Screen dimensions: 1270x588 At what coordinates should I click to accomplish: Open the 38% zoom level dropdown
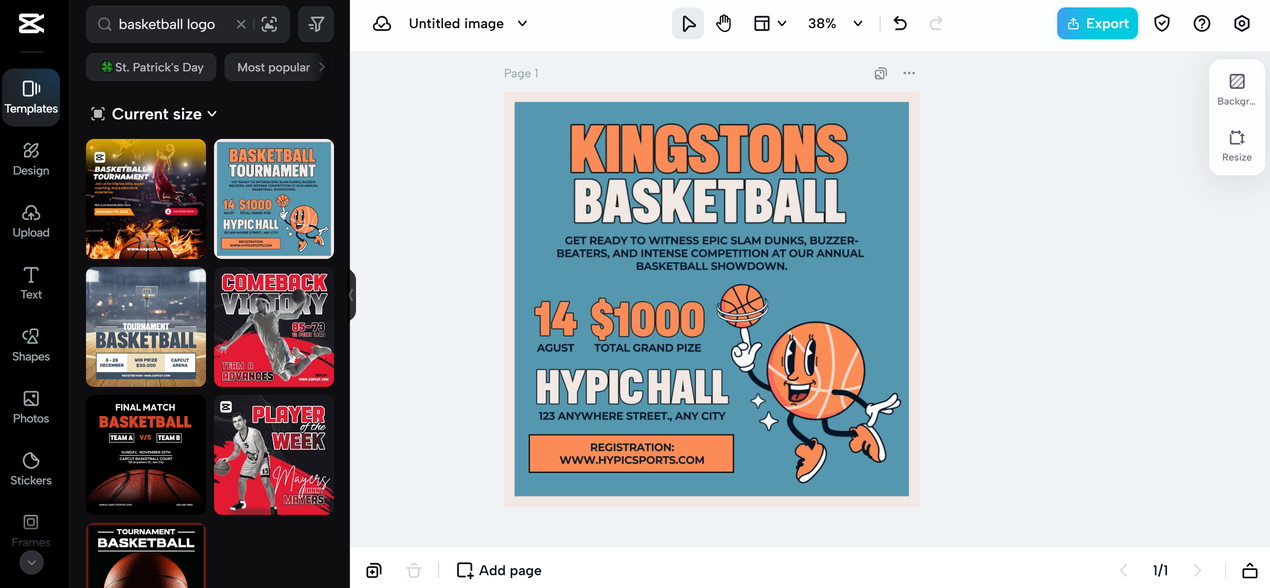click(835, 24)
